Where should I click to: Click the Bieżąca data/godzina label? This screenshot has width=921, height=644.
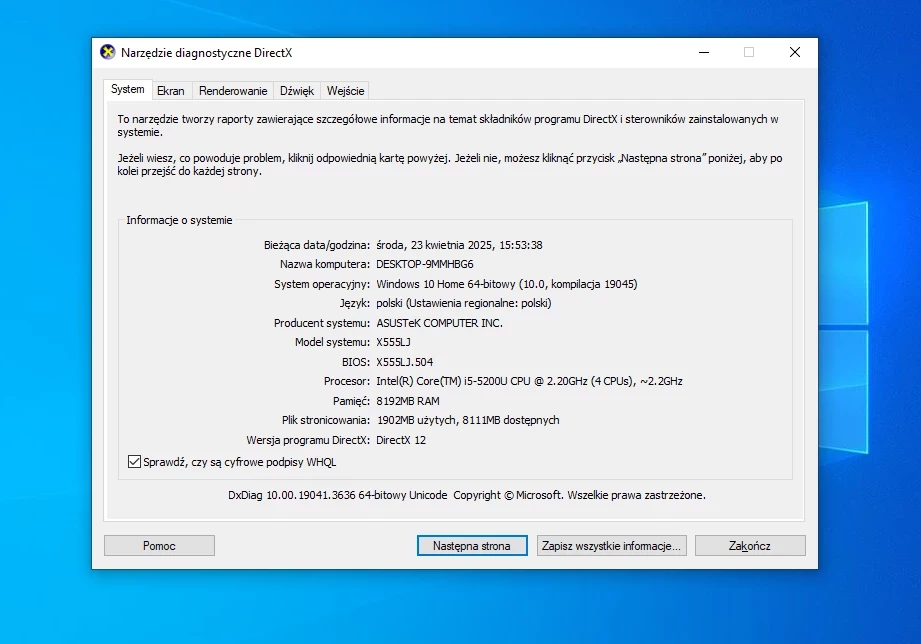[317, 245]
